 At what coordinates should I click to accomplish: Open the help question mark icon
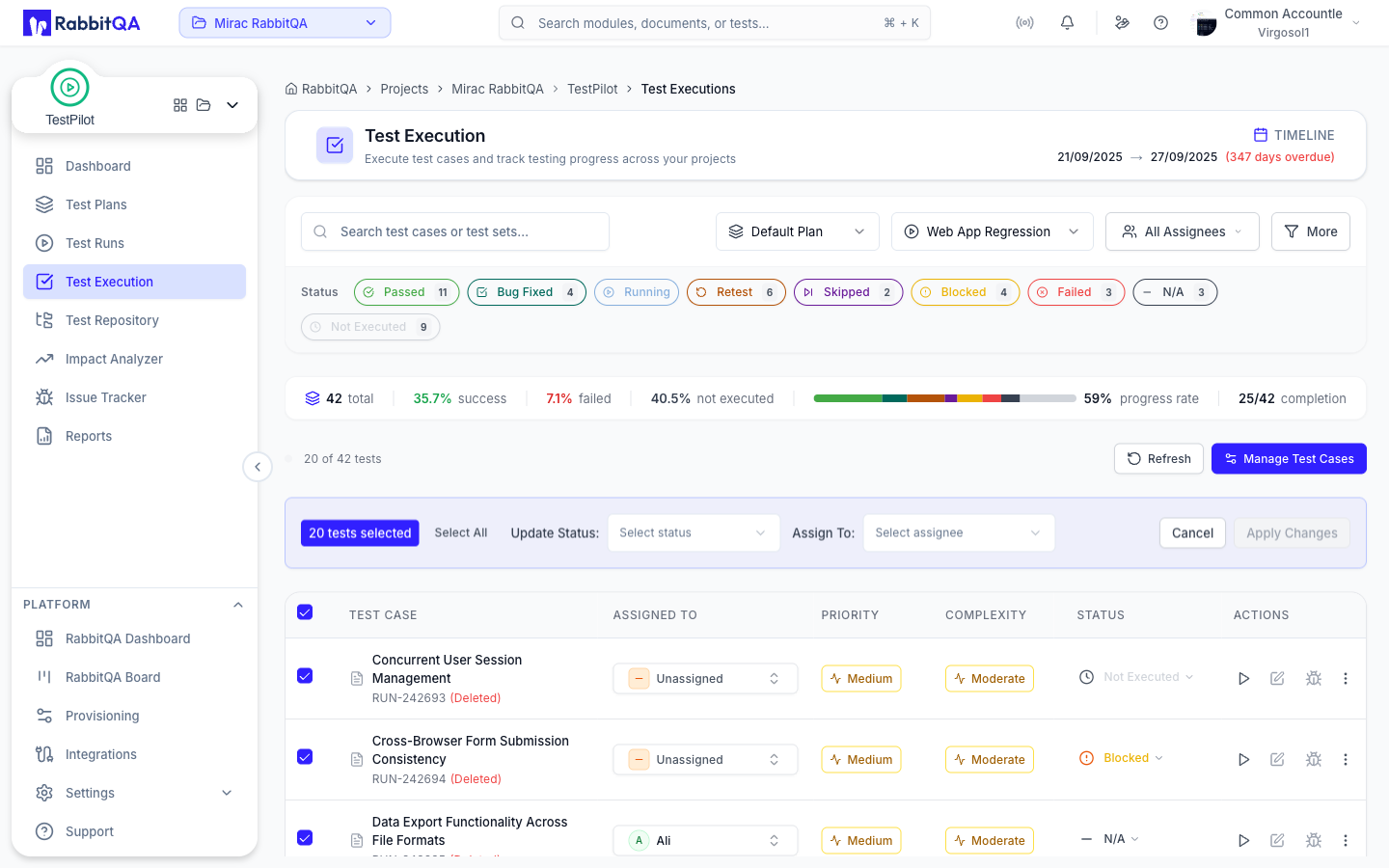pos(1160,23)
